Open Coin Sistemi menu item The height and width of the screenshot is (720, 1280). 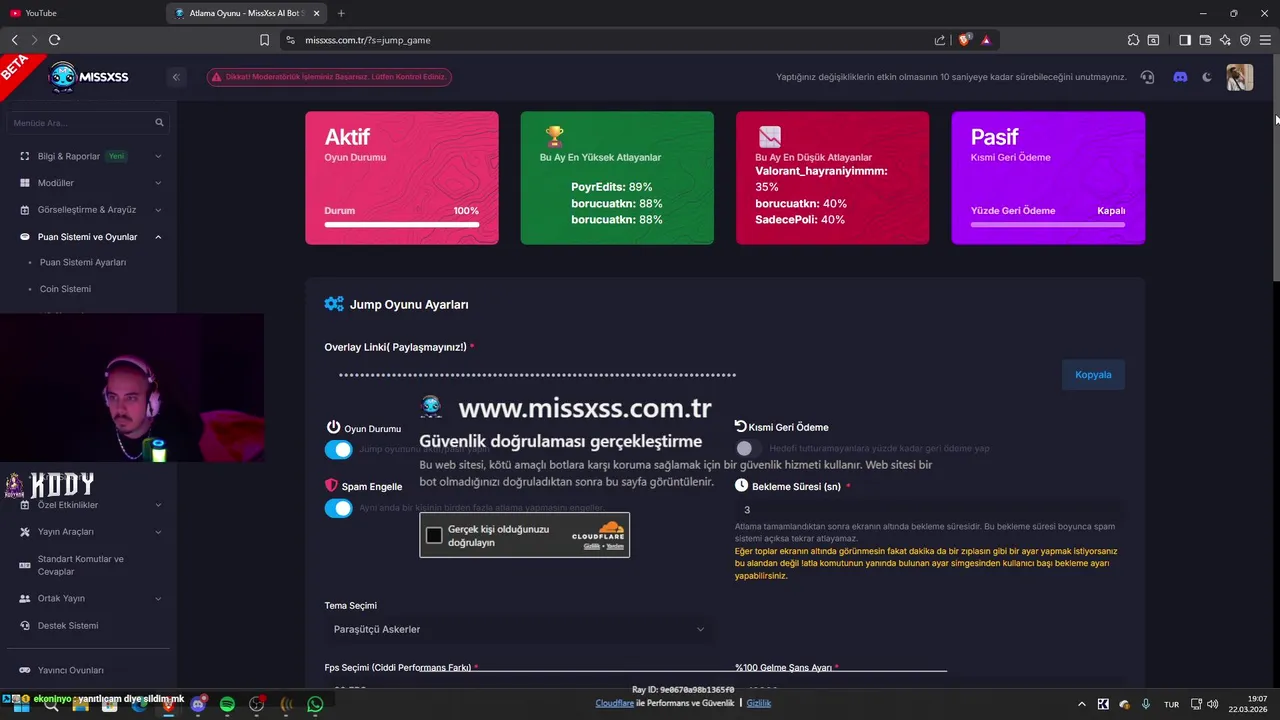[65, 289]
